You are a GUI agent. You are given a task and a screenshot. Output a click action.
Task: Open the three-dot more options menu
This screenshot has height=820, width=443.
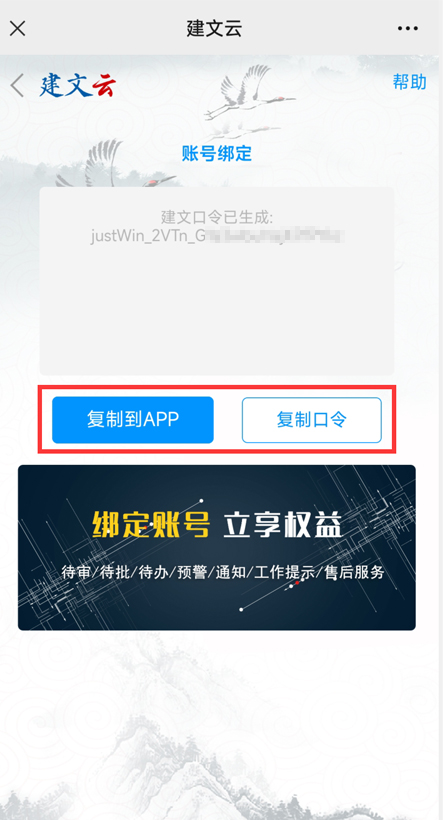[408, 28]
